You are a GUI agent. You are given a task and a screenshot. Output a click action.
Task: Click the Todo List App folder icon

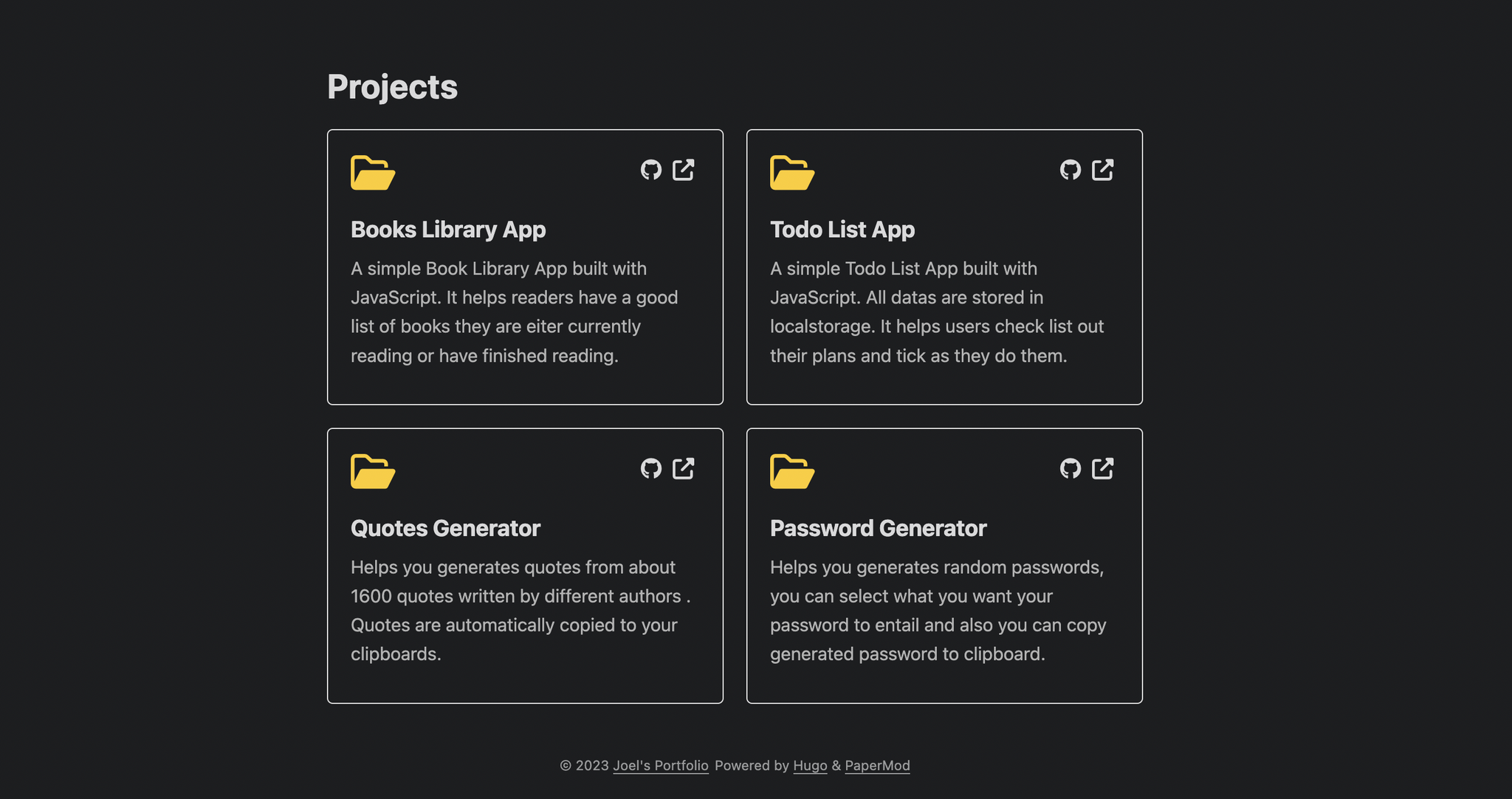click(792, 173)
